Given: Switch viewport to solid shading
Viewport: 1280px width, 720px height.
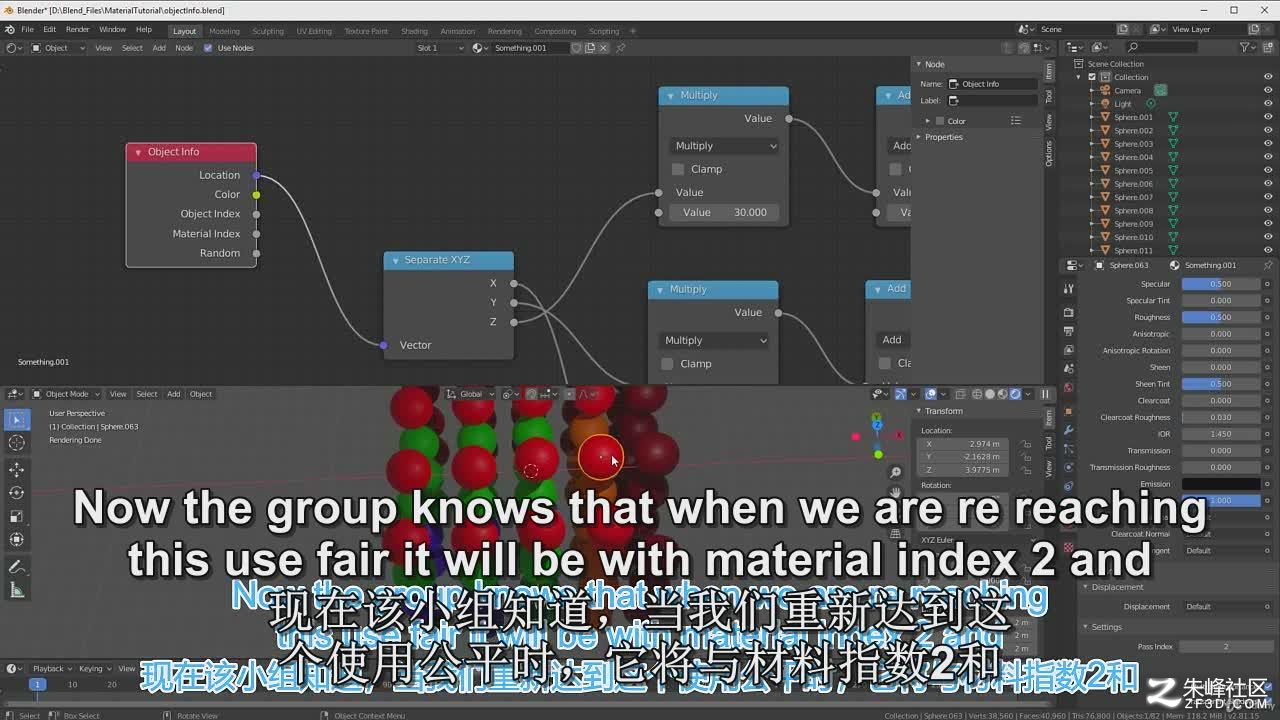Looking at the screenshot, I should 991,394.
